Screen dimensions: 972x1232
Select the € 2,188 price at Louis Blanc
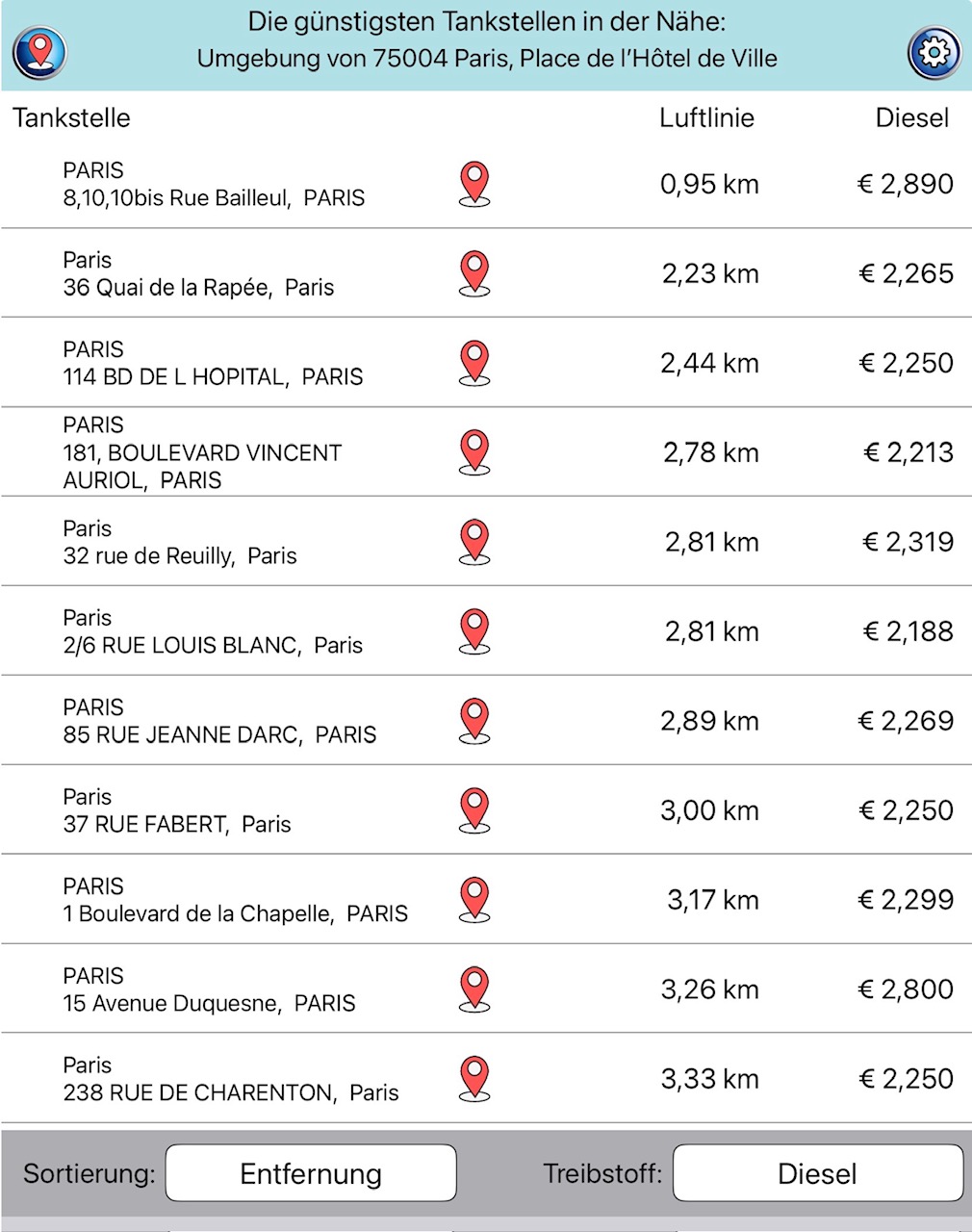click(908, 631)
